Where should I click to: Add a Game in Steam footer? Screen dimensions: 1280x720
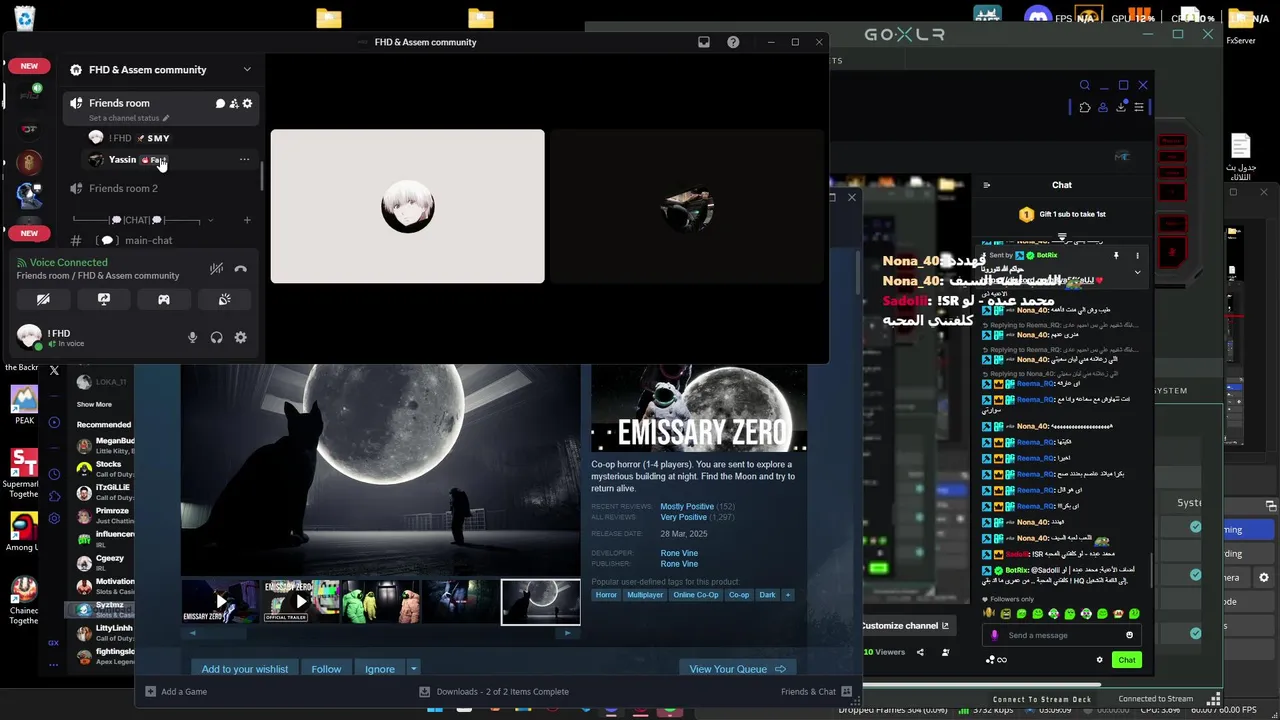pos(176,691)
